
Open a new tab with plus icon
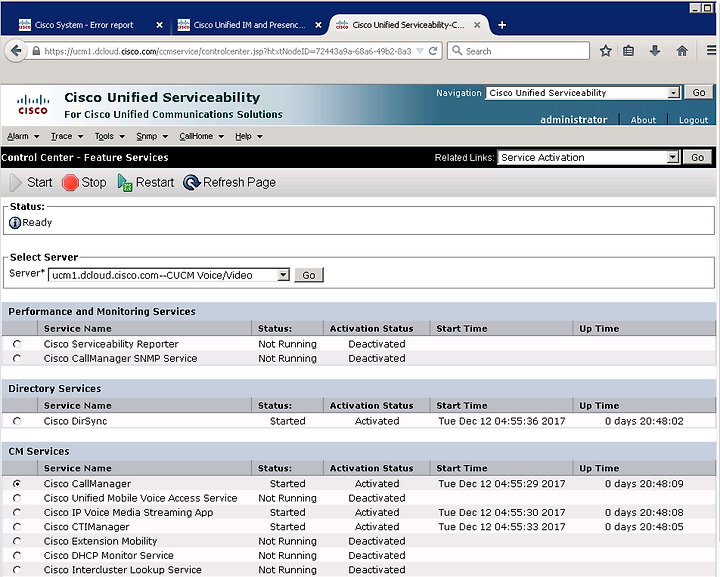[x=502, y=25]
